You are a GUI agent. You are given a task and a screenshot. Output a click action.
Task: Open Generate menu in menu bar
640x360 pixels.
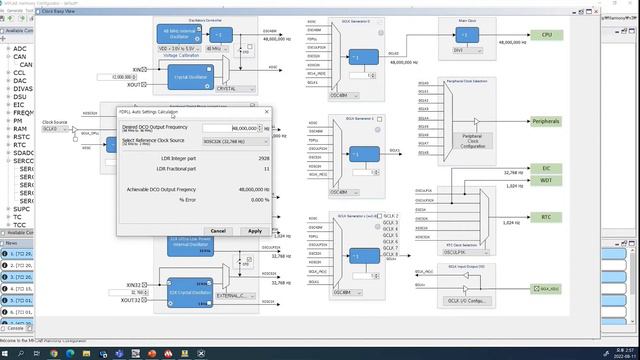click(x=15, y=10)
